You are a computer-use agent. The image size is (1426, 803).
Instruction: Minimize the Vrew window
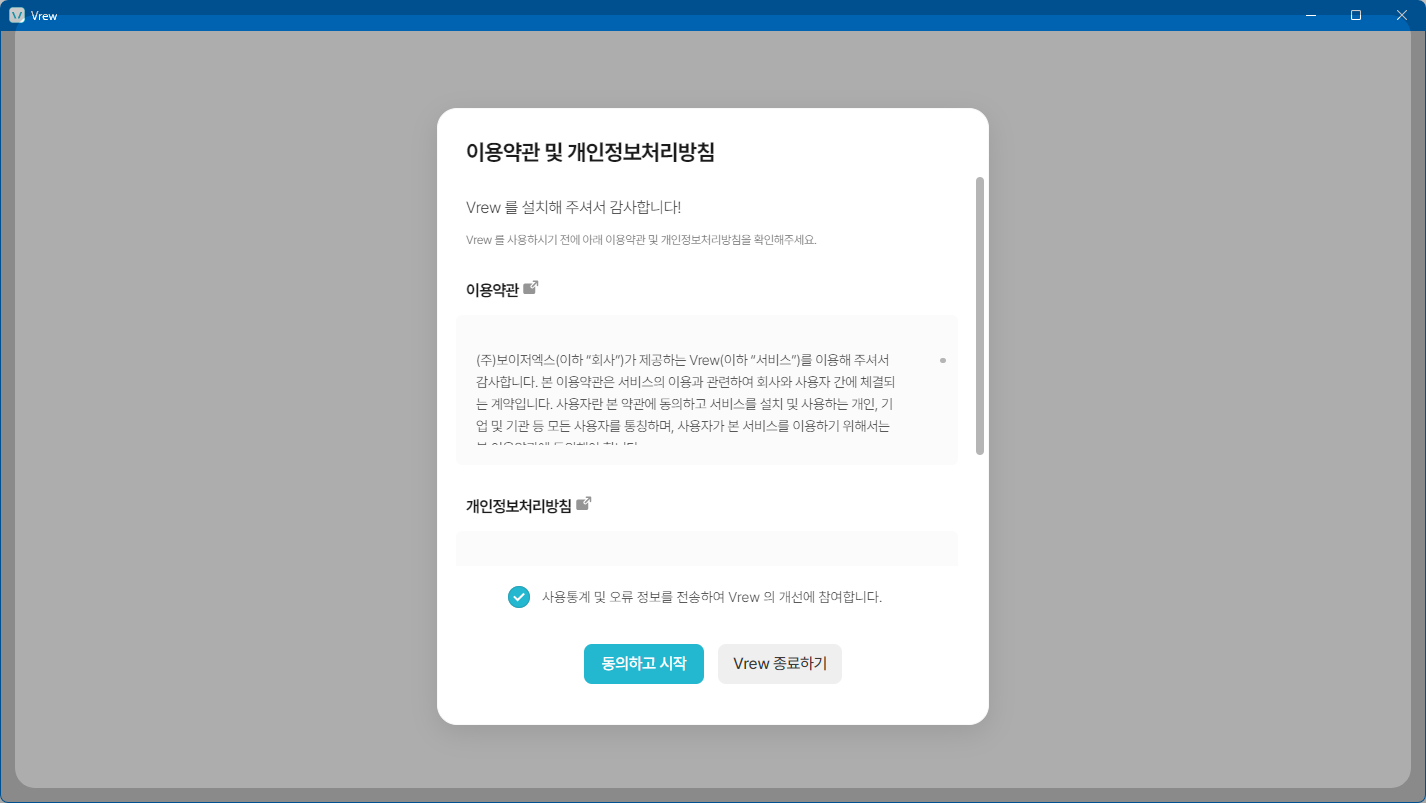[1310, 15]
